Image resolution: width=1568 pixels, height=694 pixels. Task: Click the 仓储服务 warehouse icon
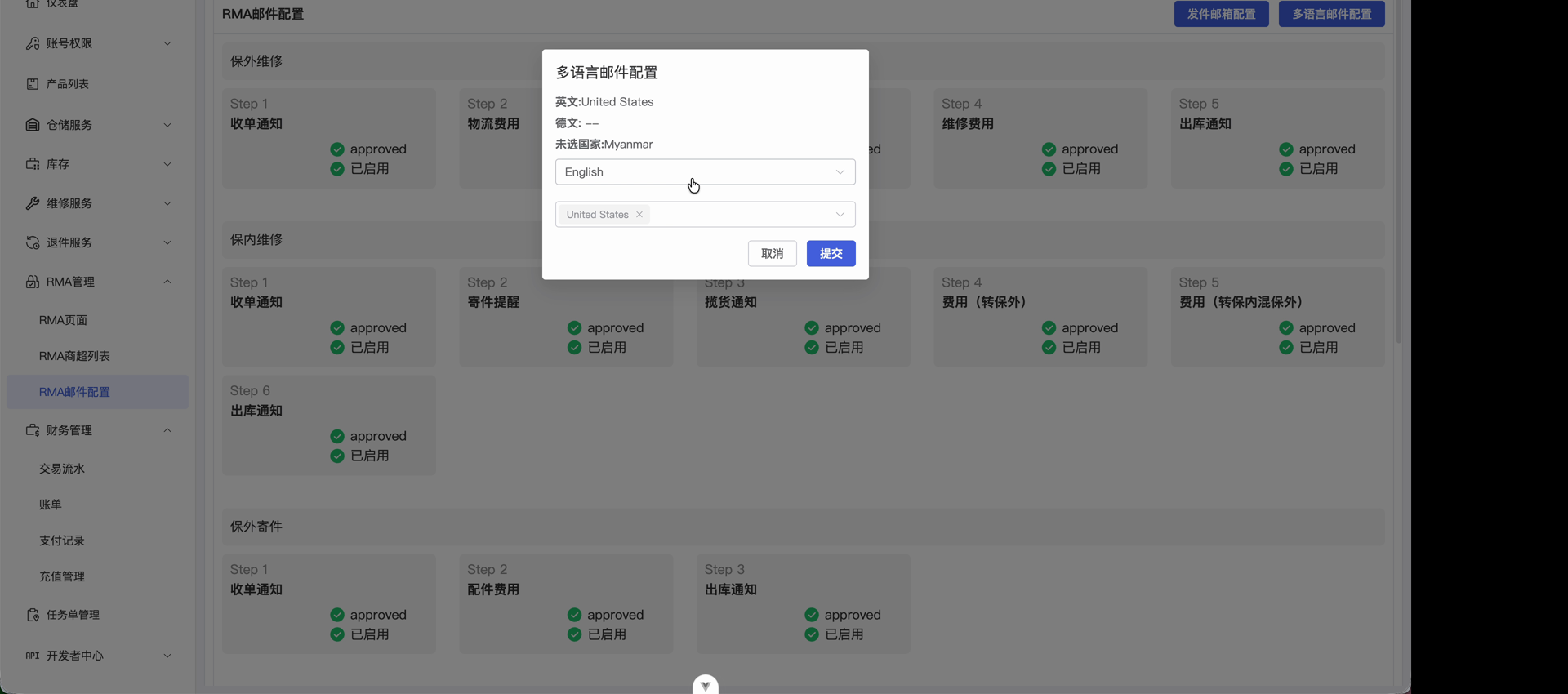pyautogui.click(x=33, y=125)
